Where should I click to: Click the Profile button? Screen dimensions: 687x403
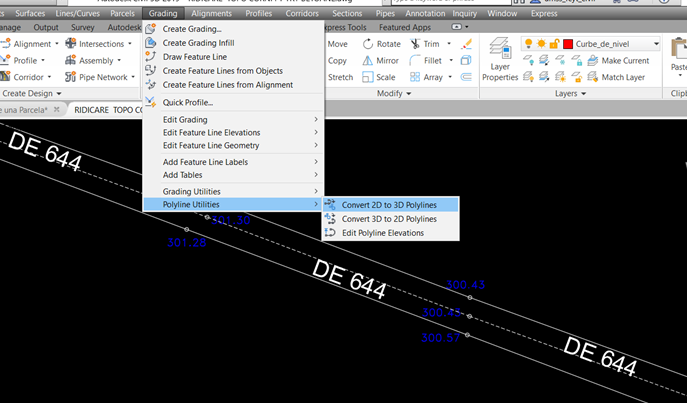21,60
